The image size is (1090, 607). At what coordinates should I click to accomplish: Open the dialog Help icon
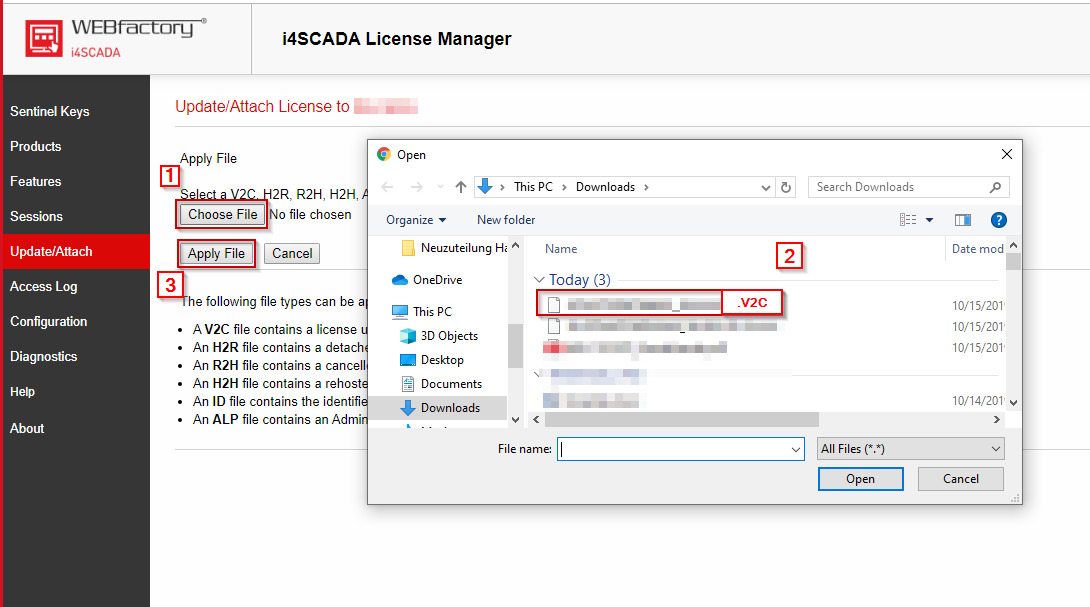(999, 220)
